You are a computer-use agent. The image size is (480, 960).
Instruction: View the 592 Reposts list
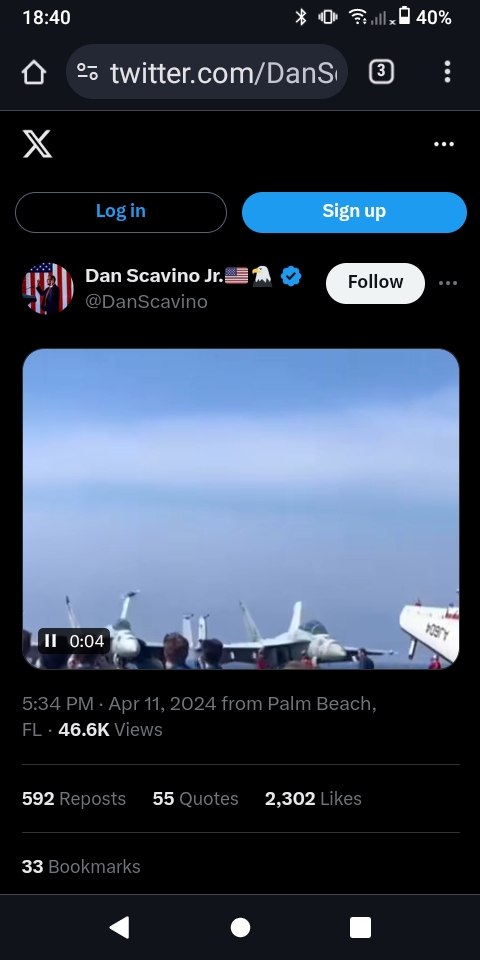[x=74, y=798]
